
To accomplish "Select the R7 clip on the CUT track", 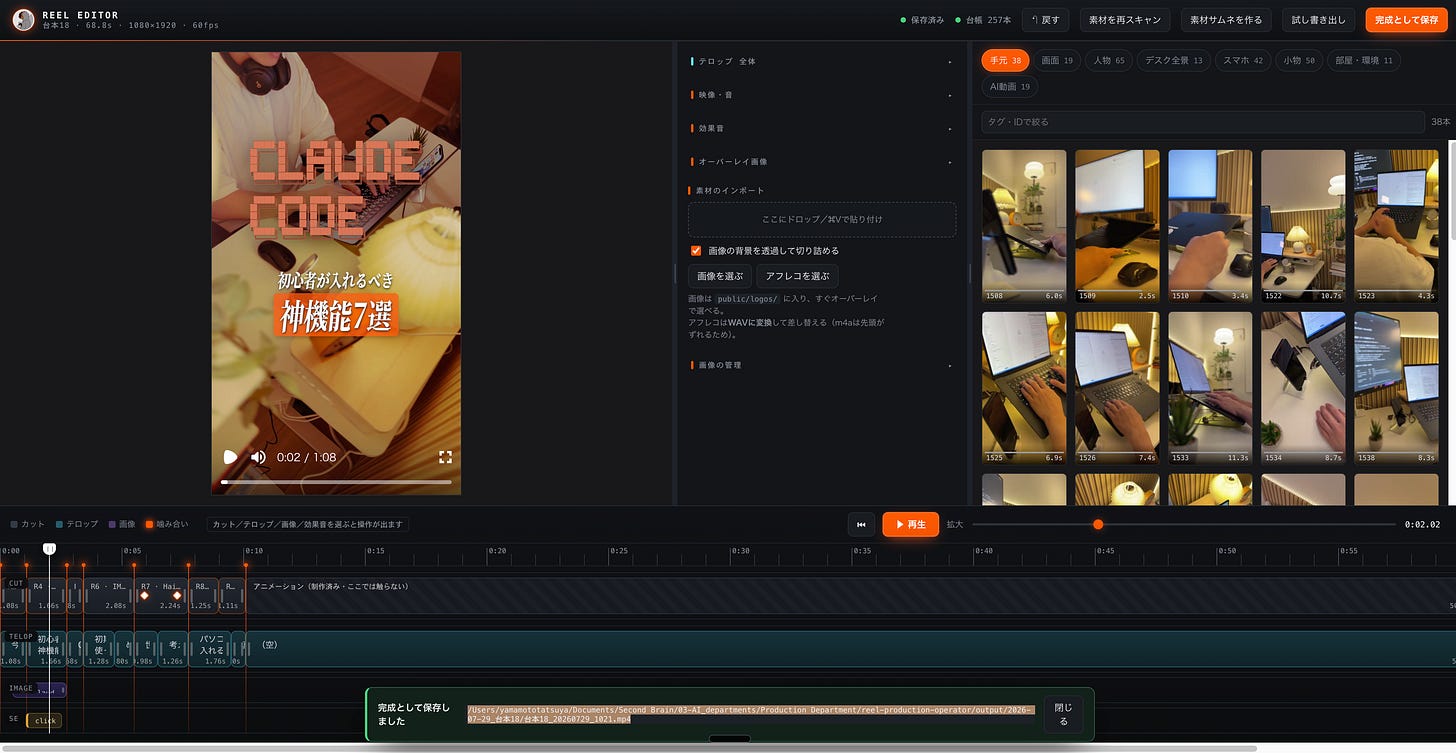I will tap(161, 595).
